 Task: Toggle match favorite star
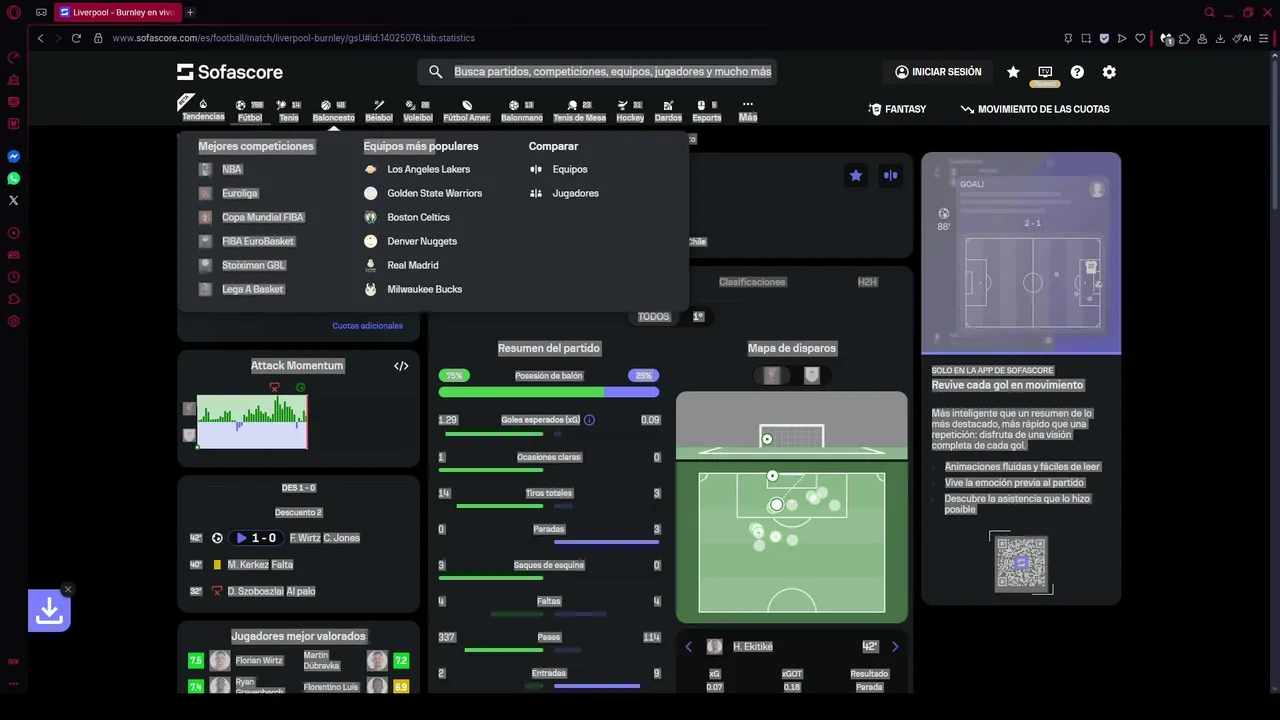tap(856, 175)
